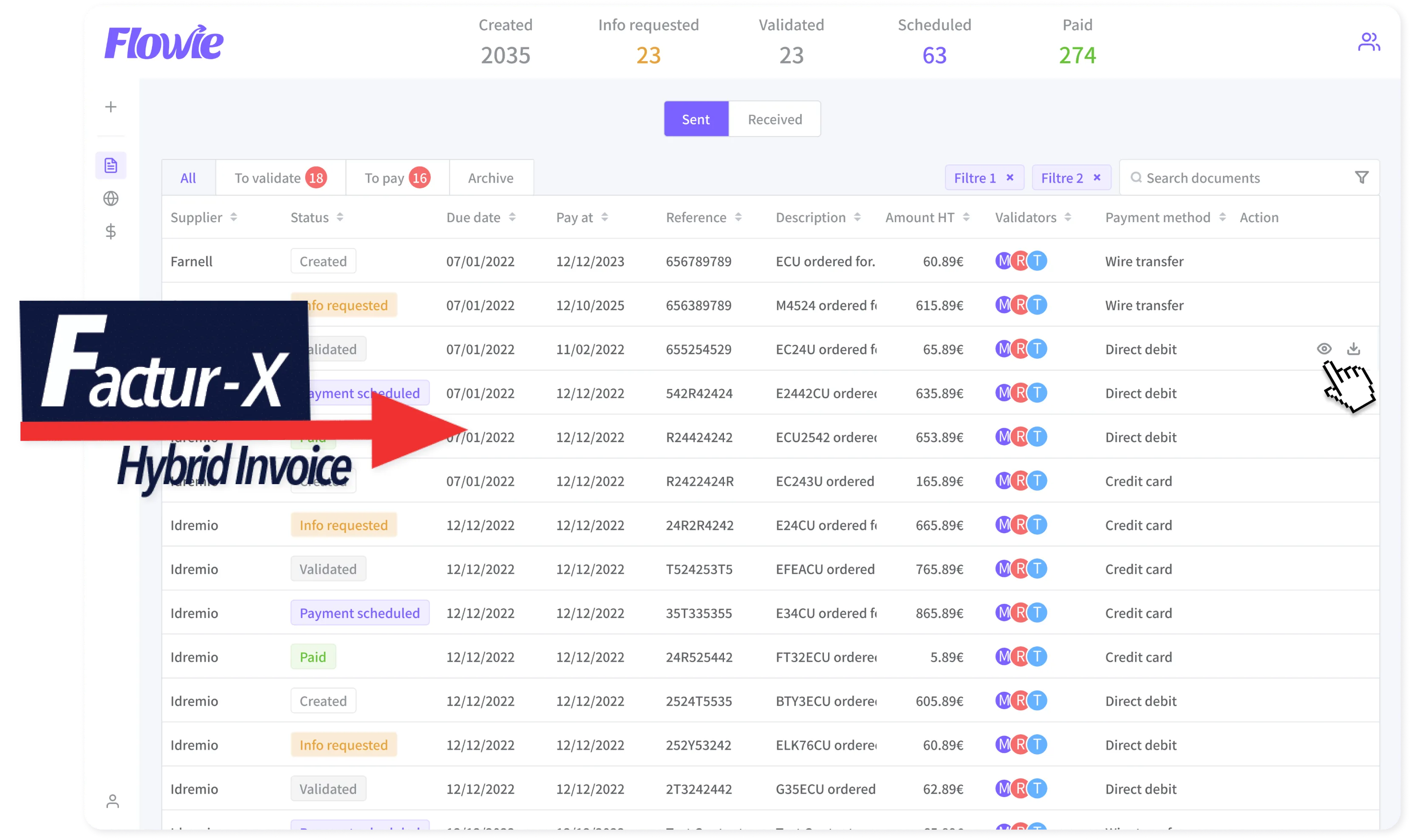Open team members with the users icon
1411x840 pixels.
point(1369,40)
